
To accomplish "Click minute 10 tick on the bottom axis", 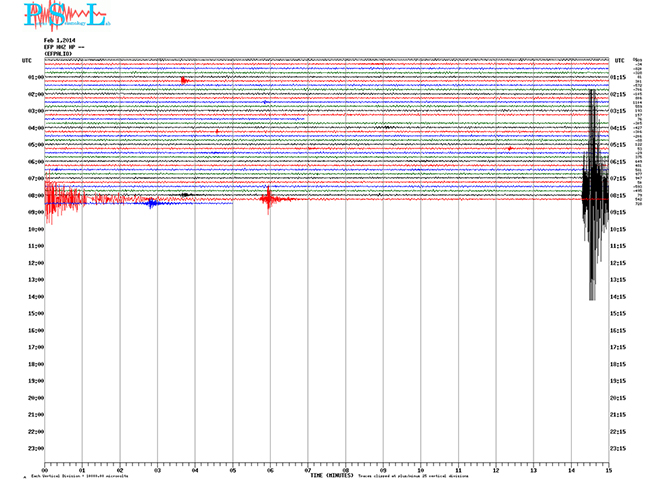I will coord(420,469).
